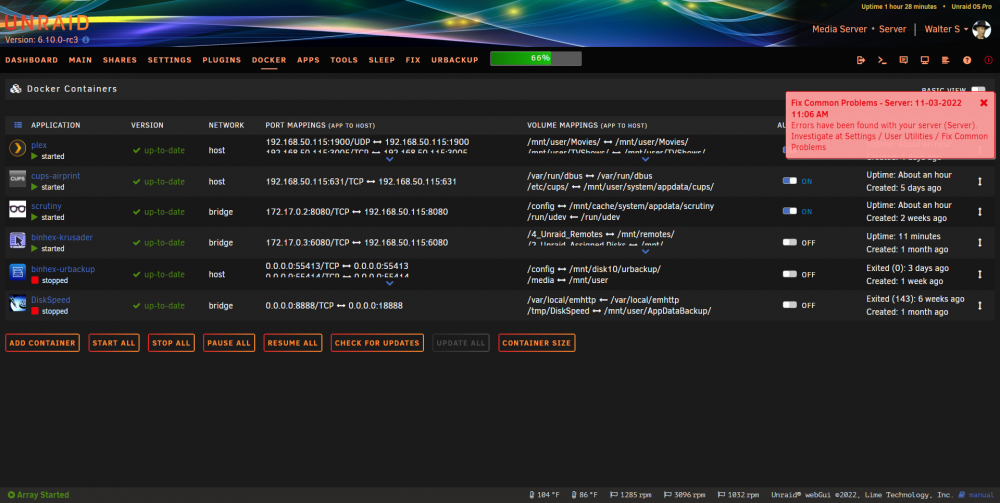Click the reorder arrow for scrutiny row
Image resolution: width=1000 pixels, height=503 pixels.
click(x=980, y=212)
